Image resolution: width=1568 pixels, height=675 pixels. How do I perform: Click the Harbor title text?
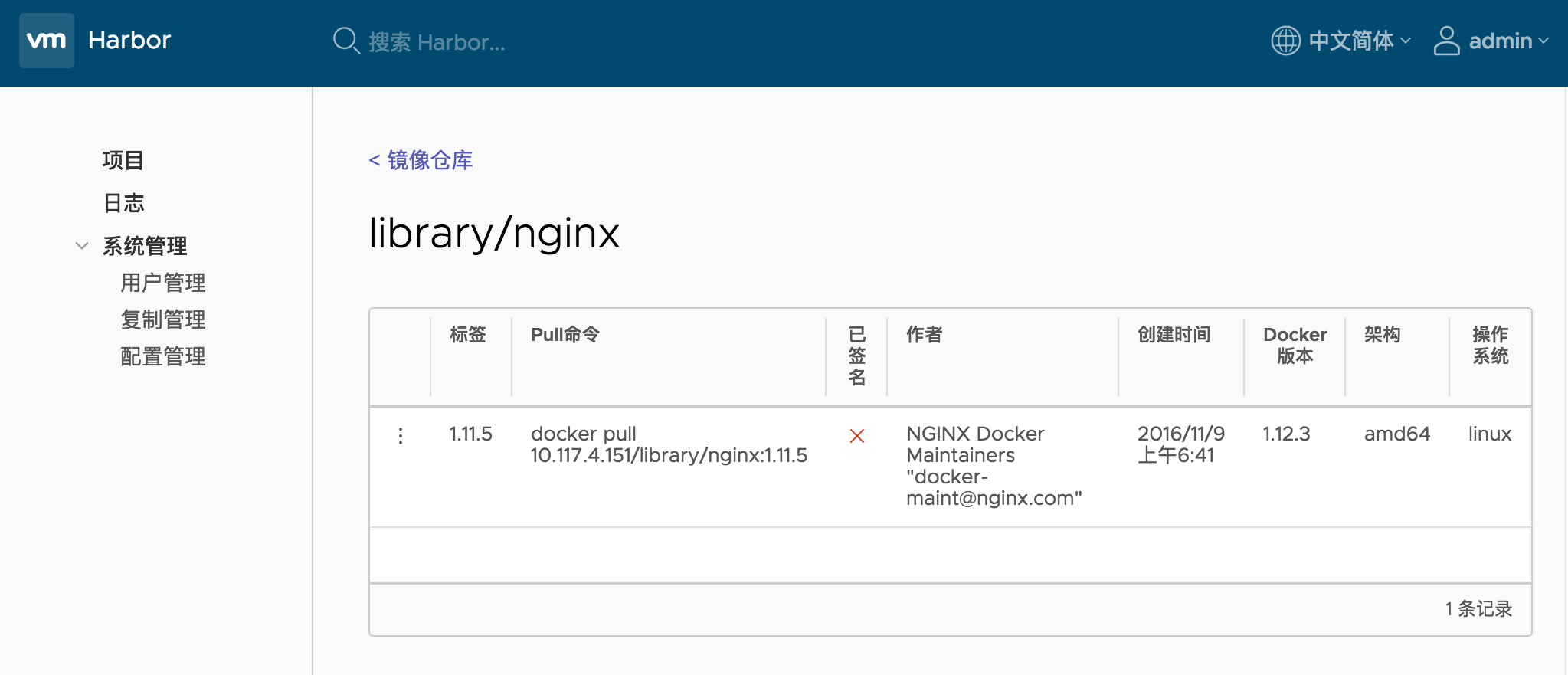pos(129,41)
